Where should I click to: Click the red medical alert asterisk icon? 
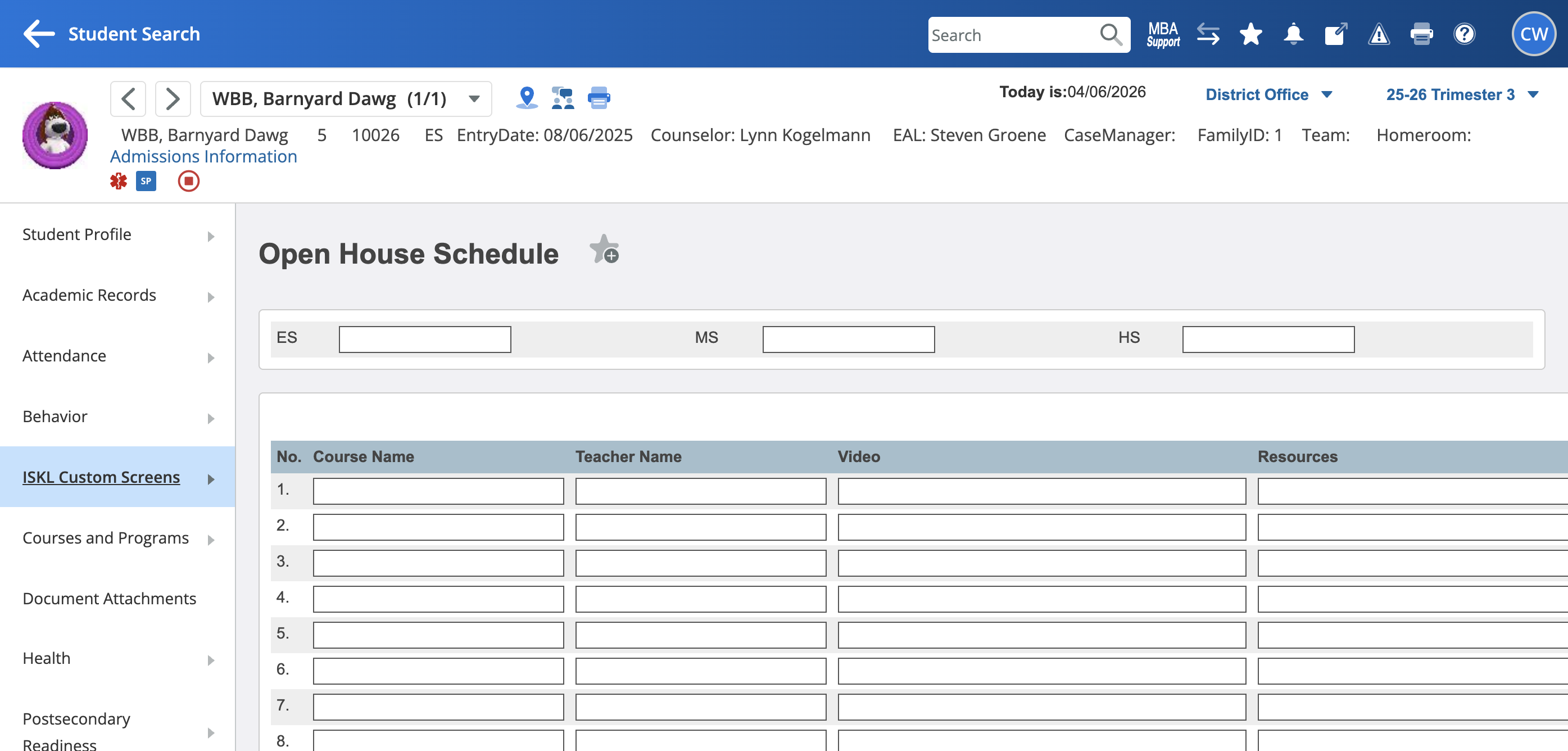tap(119, 181)
